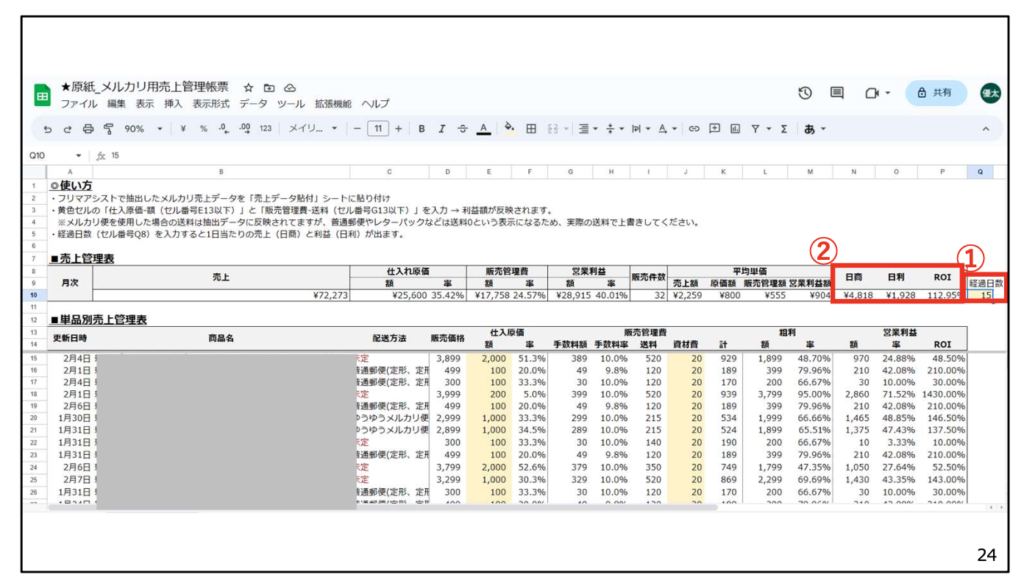Apply strikethrough formatting
Image resolution: width=1024 pixels, height=586 pixels.
[462, 129]
